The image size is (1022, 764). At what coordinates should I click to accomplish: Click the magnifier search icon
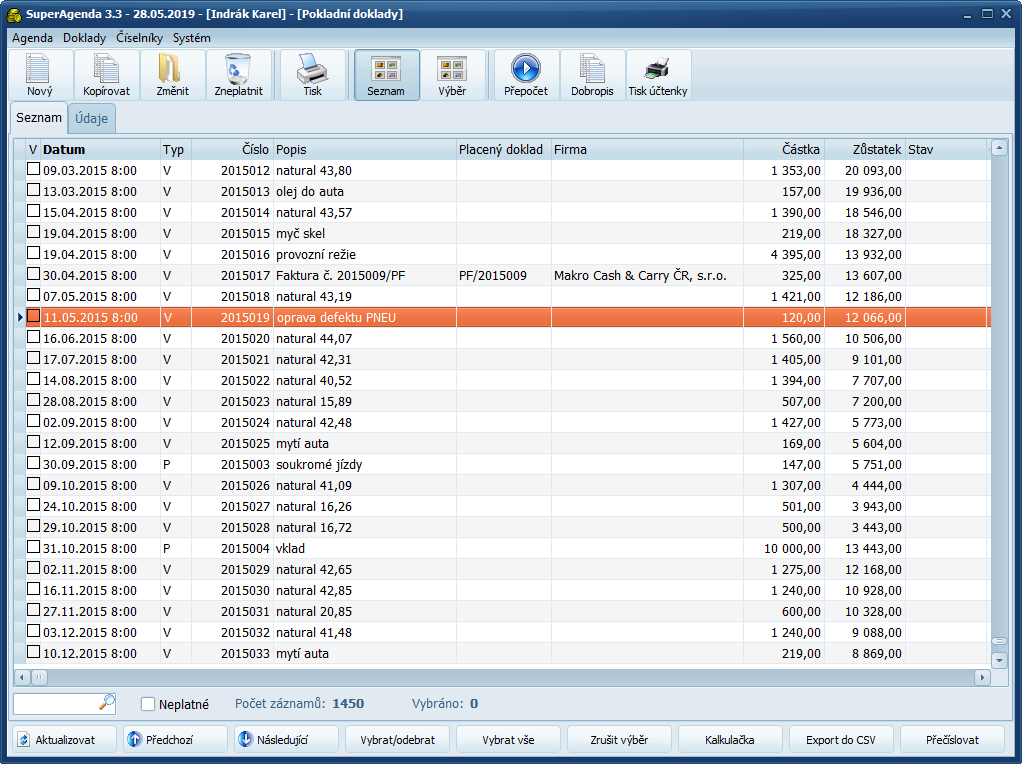pyautogui.click(x=107, y=702)
